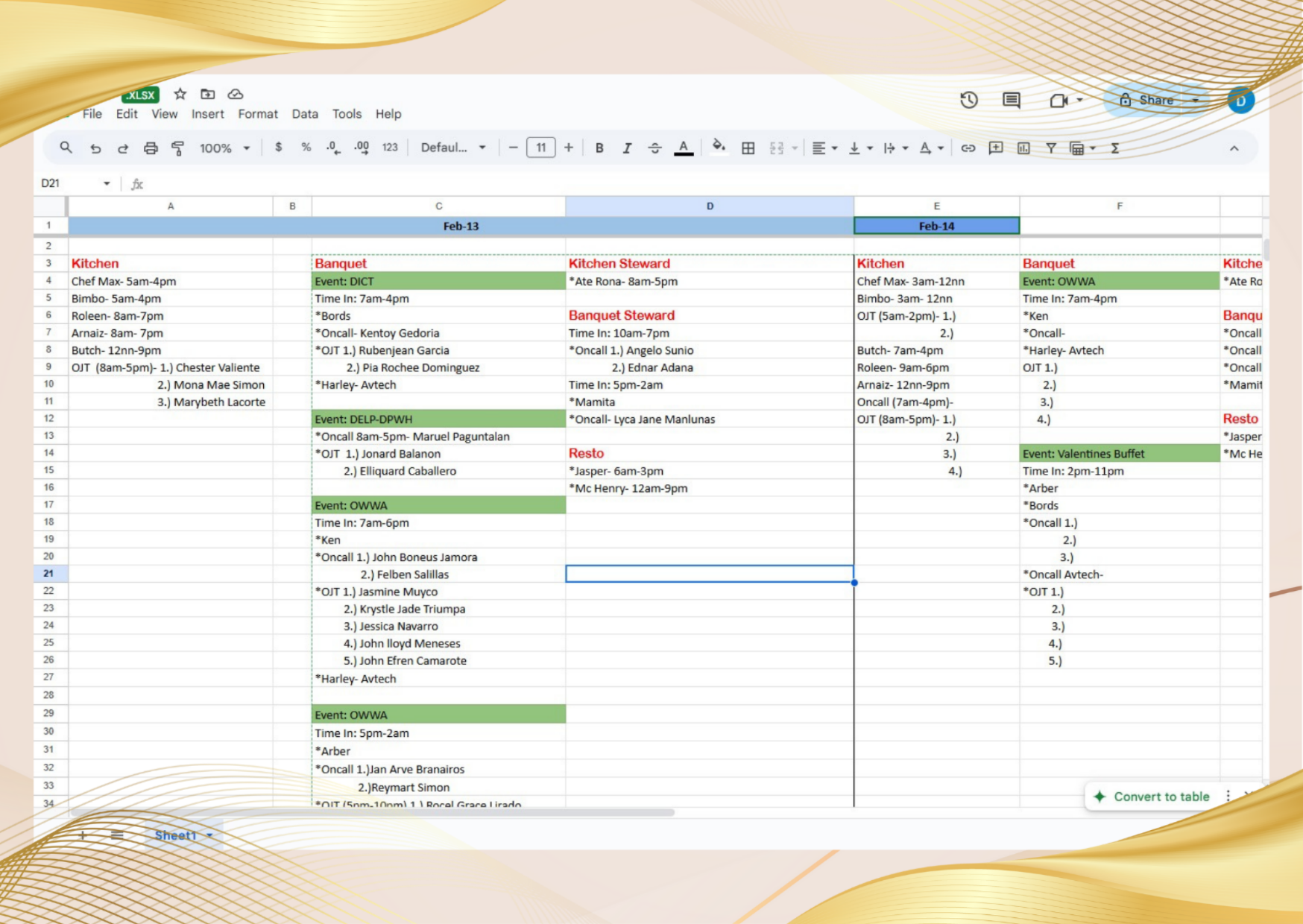
Task: Toggle bold formatting
Action: 599,148
